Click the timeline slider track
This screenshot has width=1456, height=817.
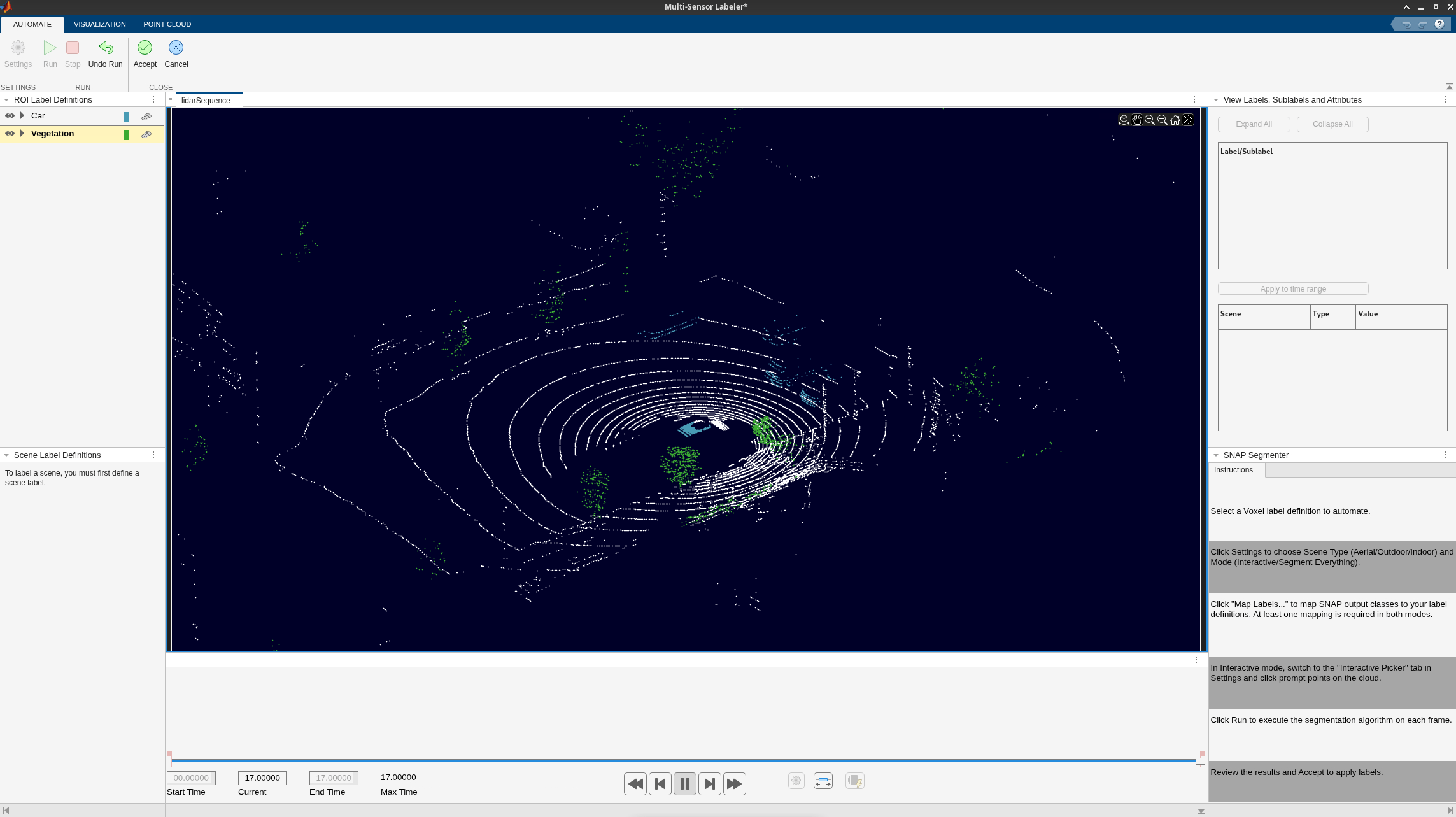point(684,760)
